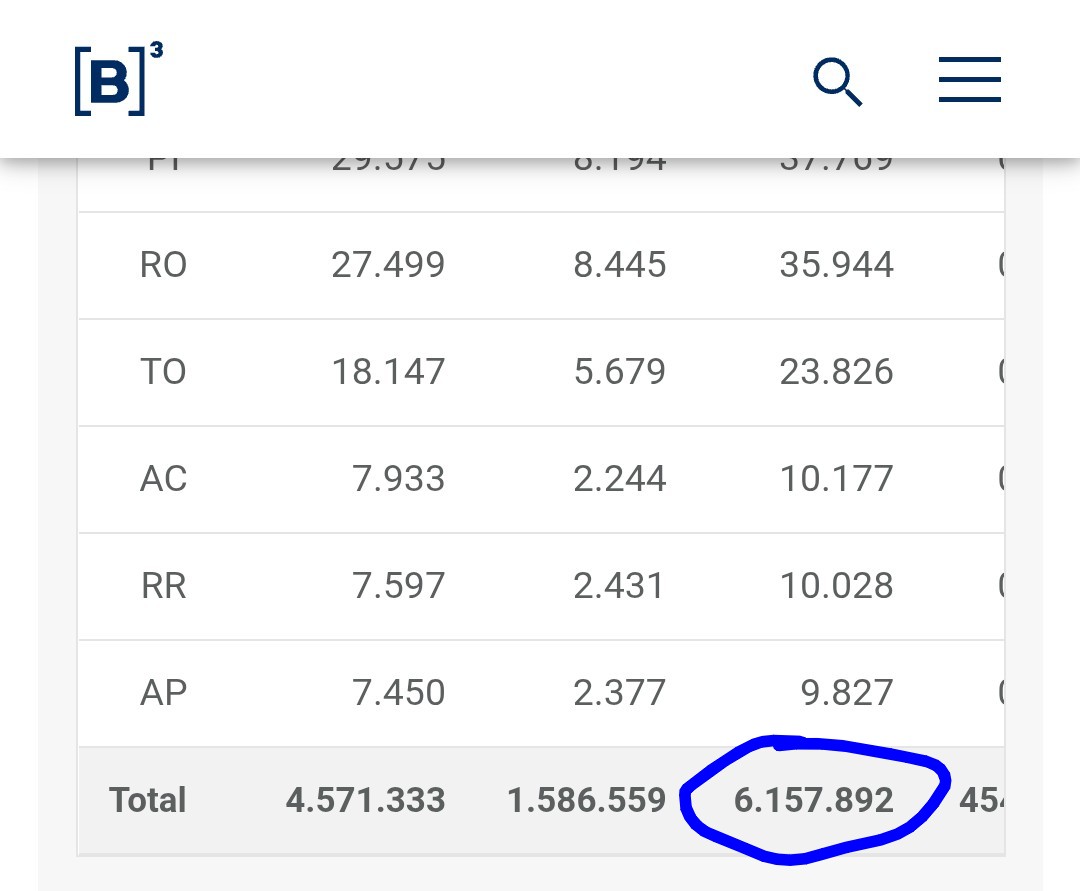Open the hamburger menu icon
Image resolution: width=1080 pixels, height=891 pixels.
[969, 80]
